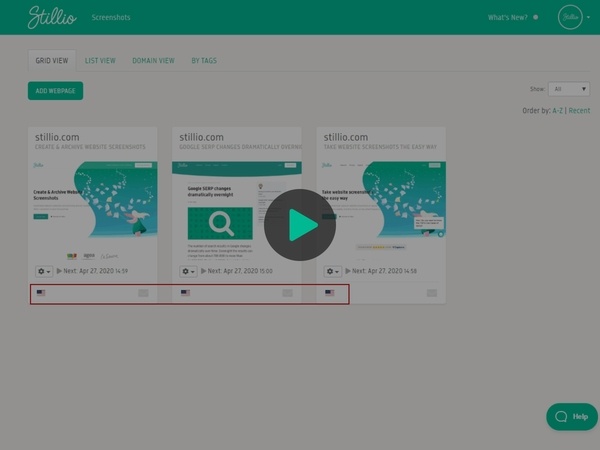Image resolution: width=600 pixels, height=450 pixels.
Task: Click 'Create & Archive Website Screenshots' subtitle
Action: click(x=90, y=147)
